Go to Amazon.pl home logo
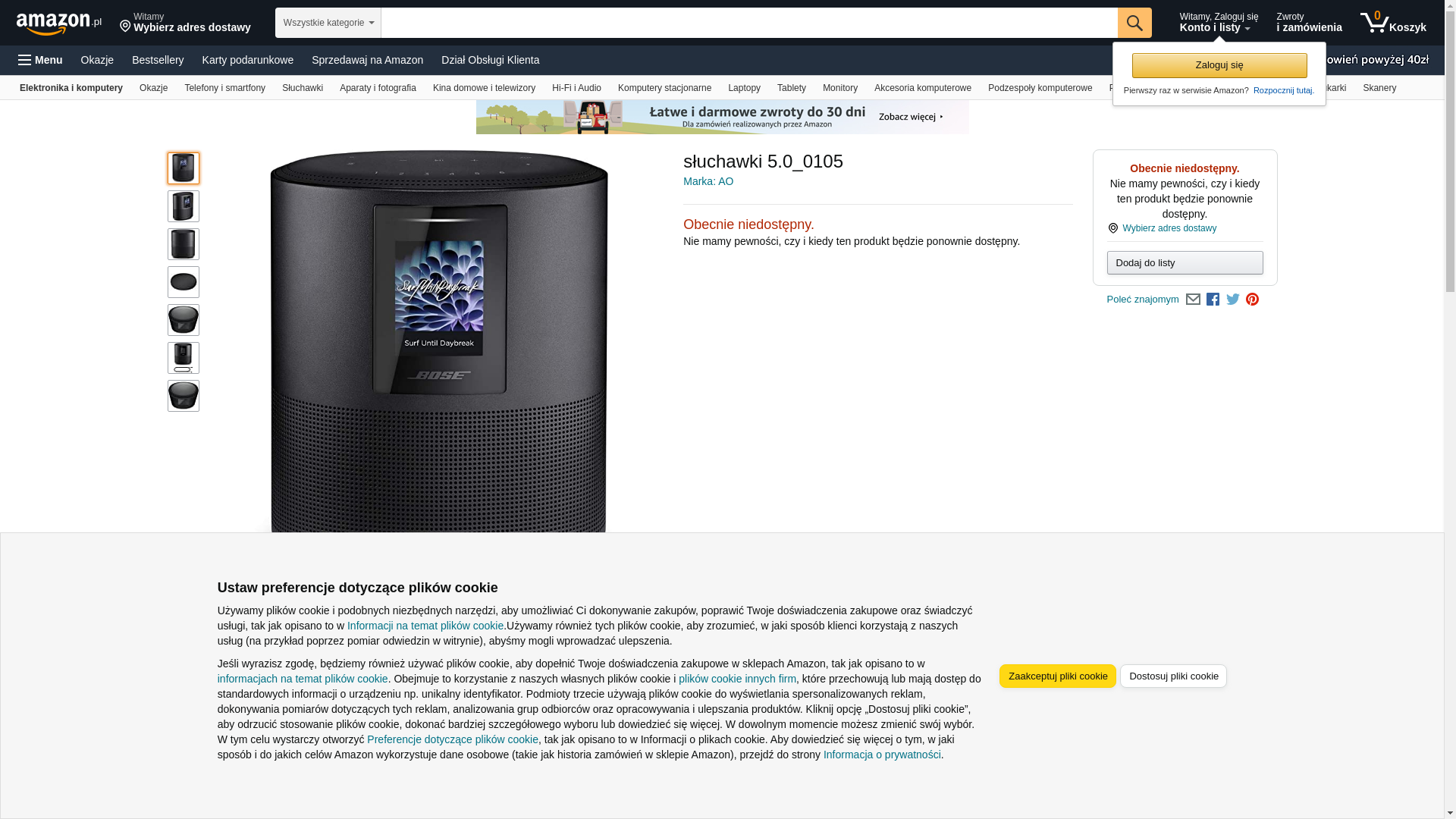This screenshot has height=819, width=1456. pyautogui.click(x=59, y=24)
